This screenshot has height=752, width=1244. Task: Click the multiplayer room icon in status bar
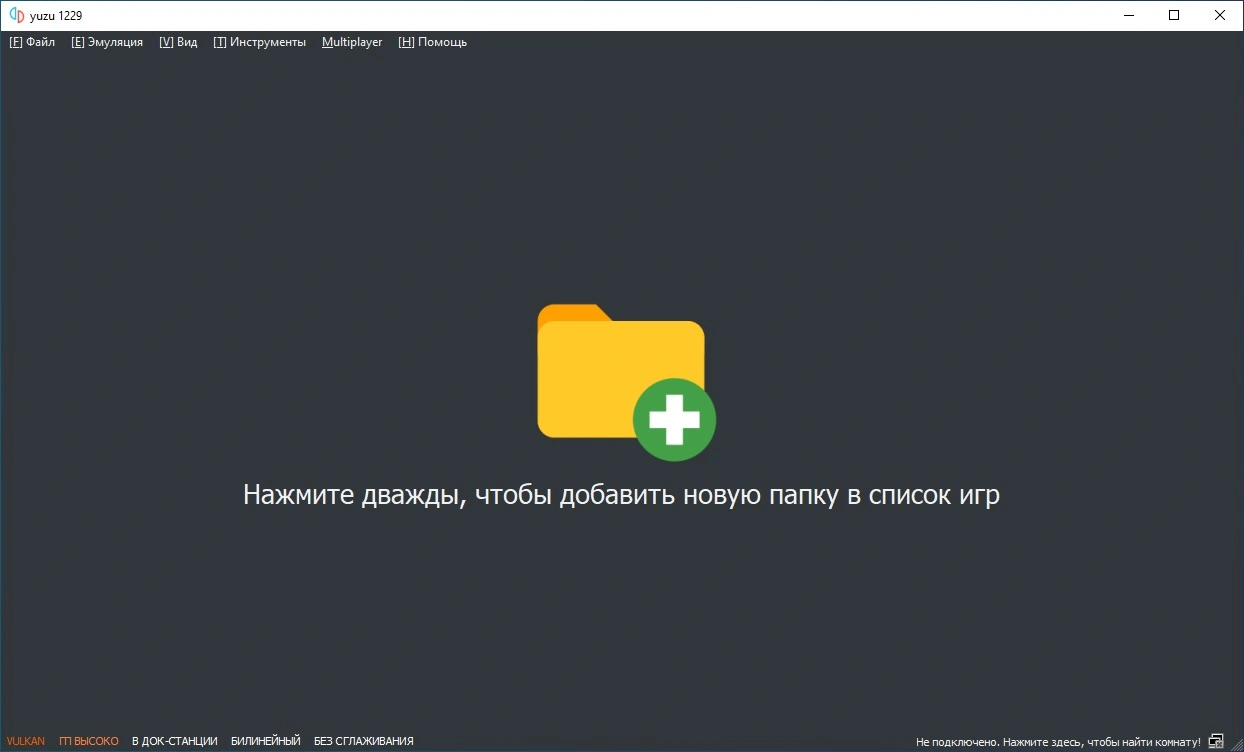[x=1216, y=741]
